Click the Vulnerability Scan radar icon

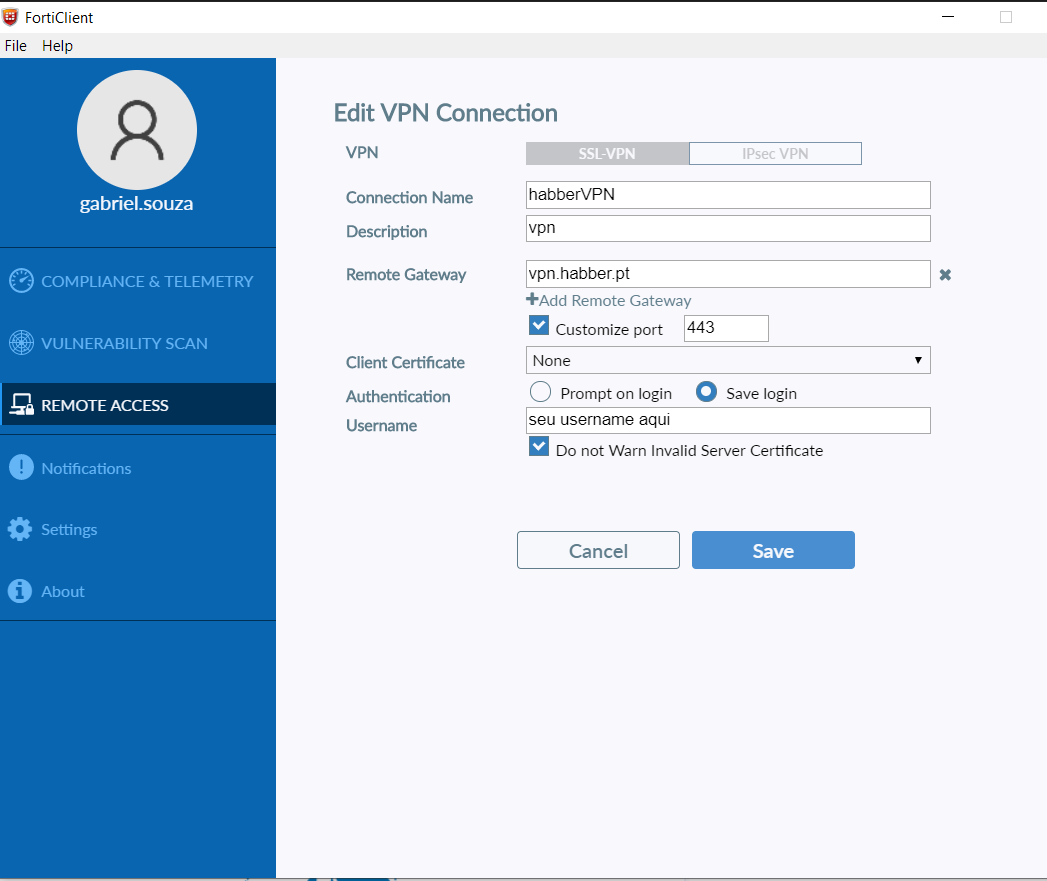tap(21, 343)
